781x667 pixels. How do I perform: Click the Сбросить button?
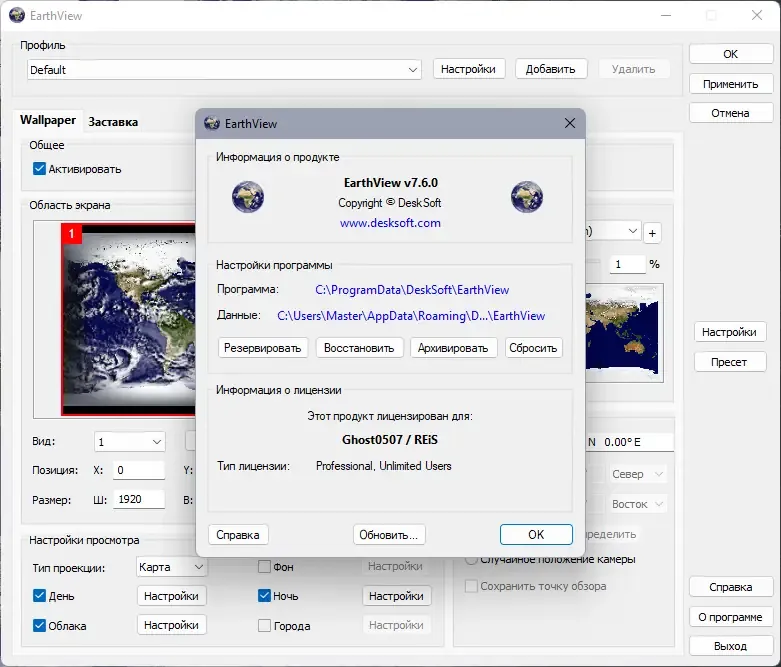(533, 348)
